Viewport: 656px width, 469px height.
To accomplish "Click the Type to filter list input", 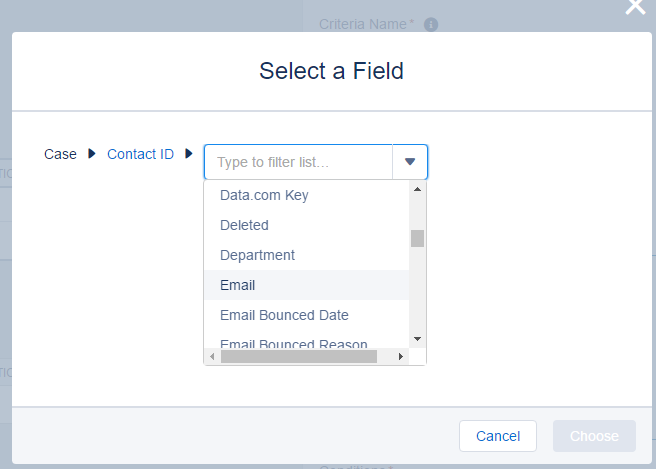I will point(298,161).
